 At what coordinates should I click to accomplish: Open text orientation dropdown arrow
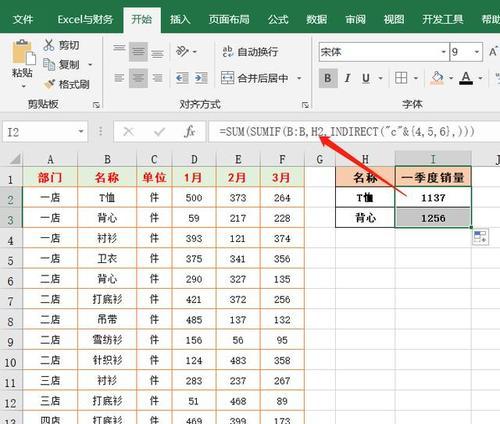tap(195, 52)
